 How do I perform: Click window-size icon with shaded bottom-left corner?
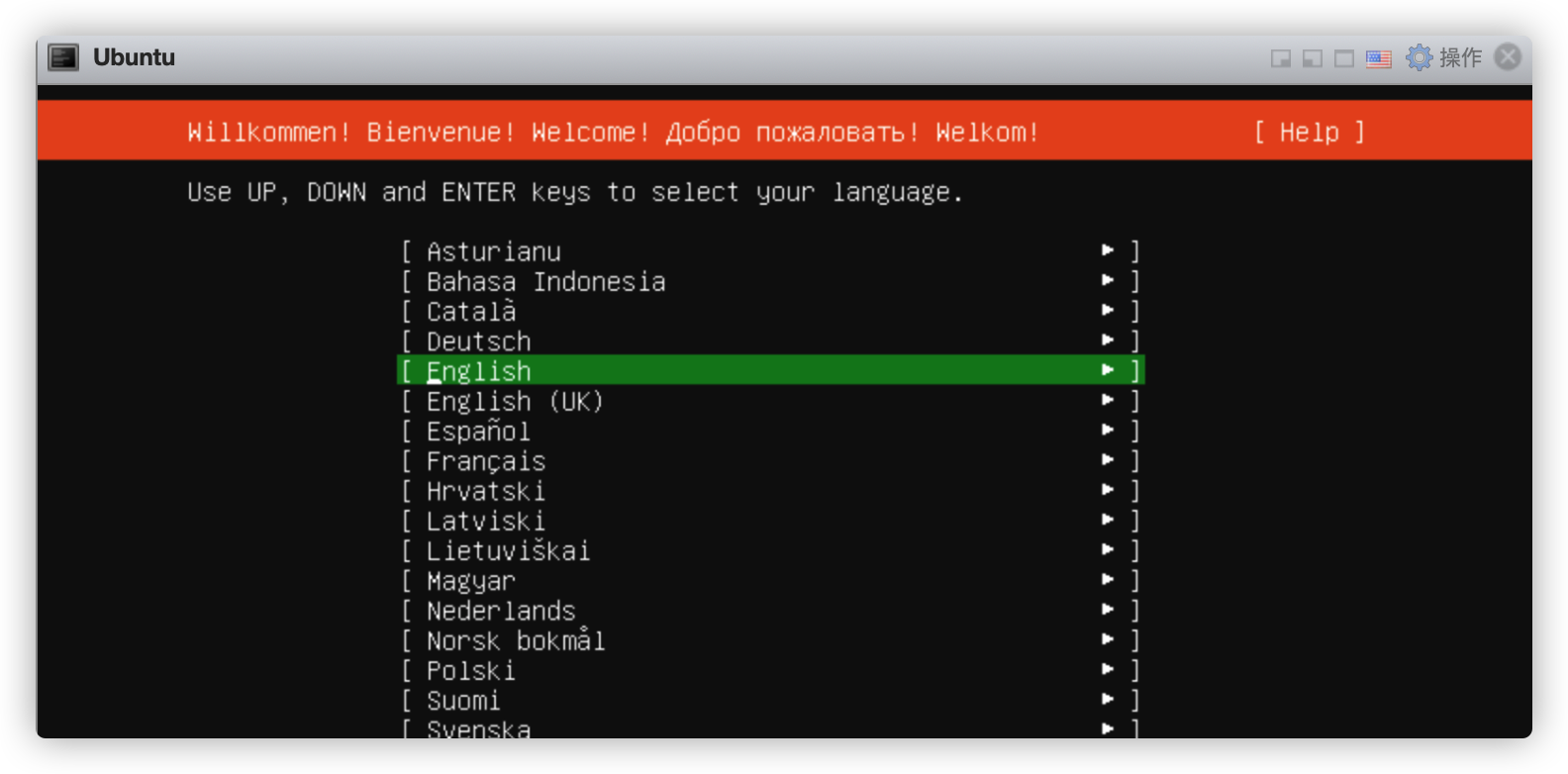click(x=1313, y=58)
